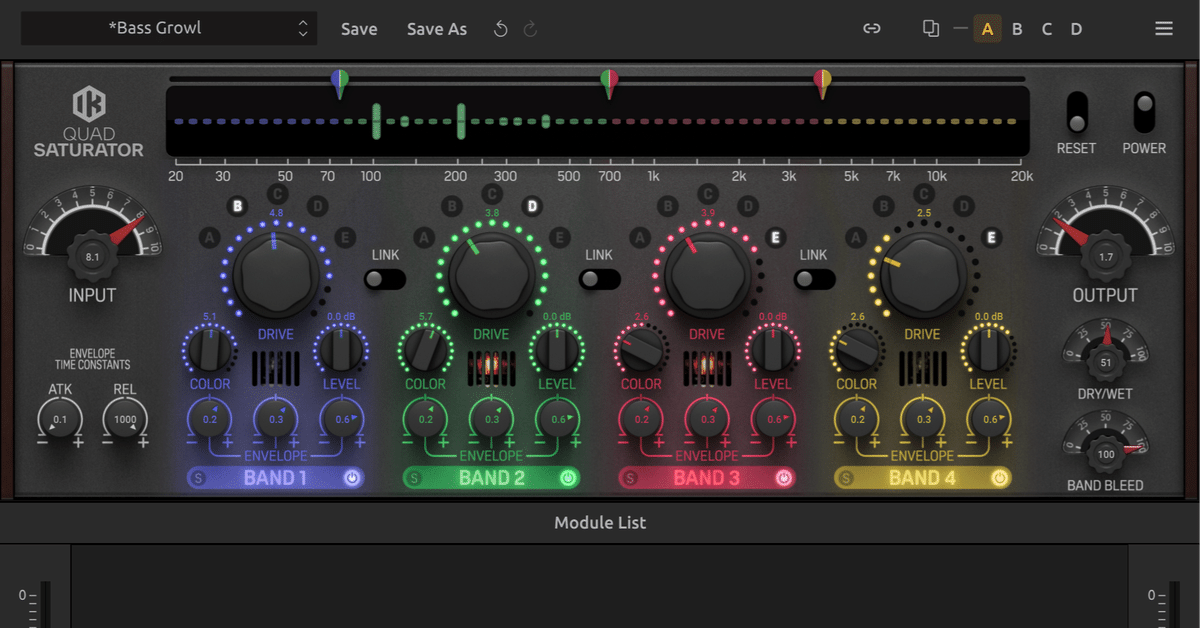Image resolution: width=1200 pixels, height=628 pixels.
Task: Flip the POWER switch
Action: tap(1143, 112)
